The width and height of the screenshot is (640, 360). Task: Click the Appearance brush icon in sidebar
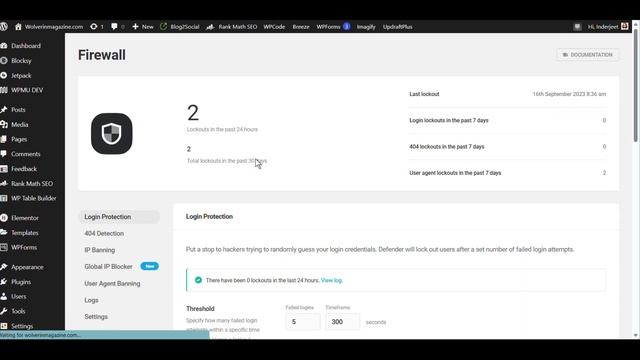[4, 267]
